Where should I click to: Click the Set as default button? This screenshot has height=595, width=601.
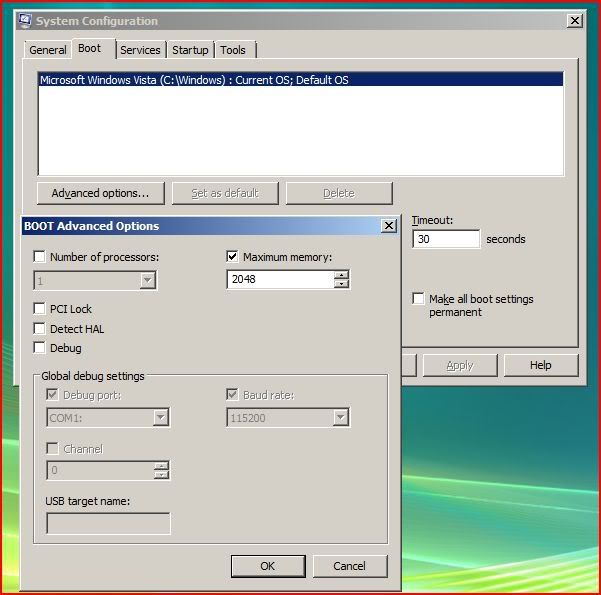point(225,193)
